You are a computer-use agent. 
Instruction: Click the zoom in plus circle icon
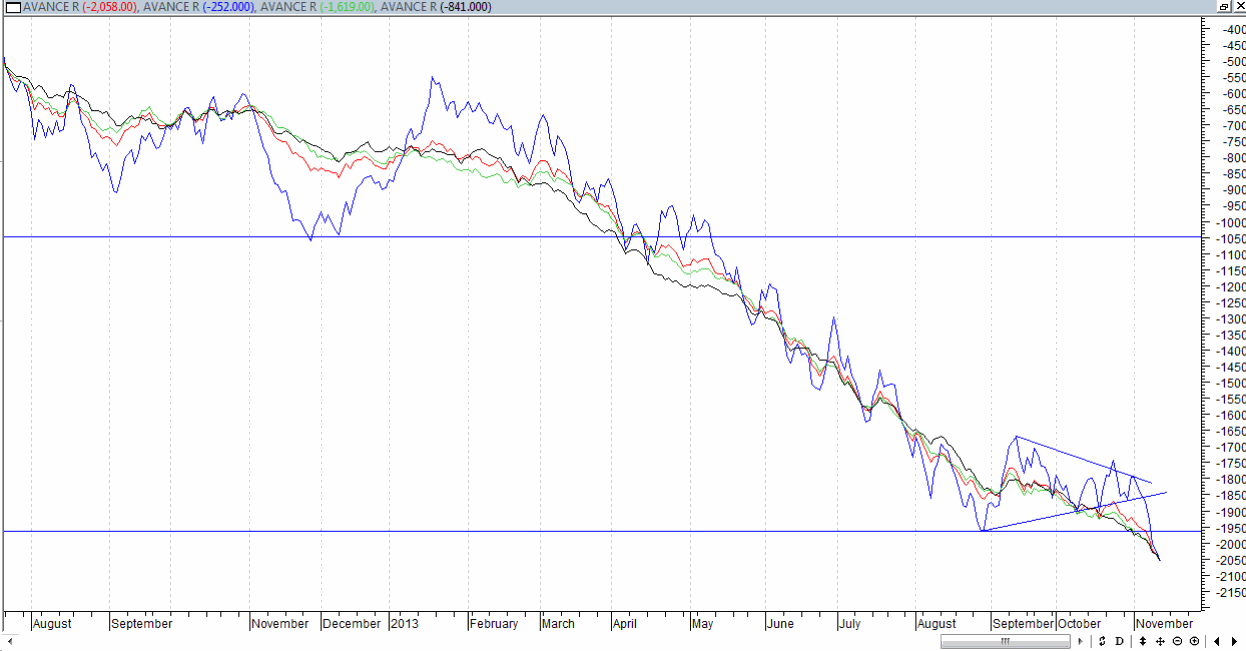pyautogui.click(x=1195, y=640)
